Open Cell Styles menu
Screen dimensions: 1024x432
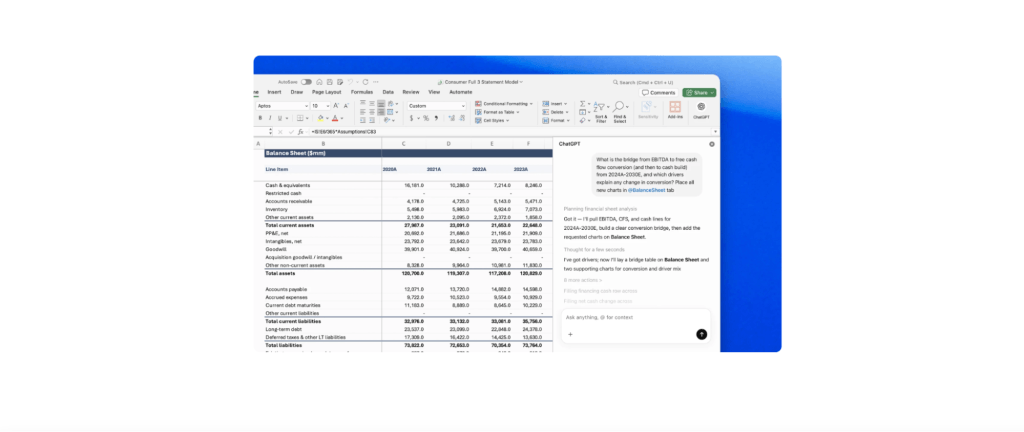[x=492, y=121]
